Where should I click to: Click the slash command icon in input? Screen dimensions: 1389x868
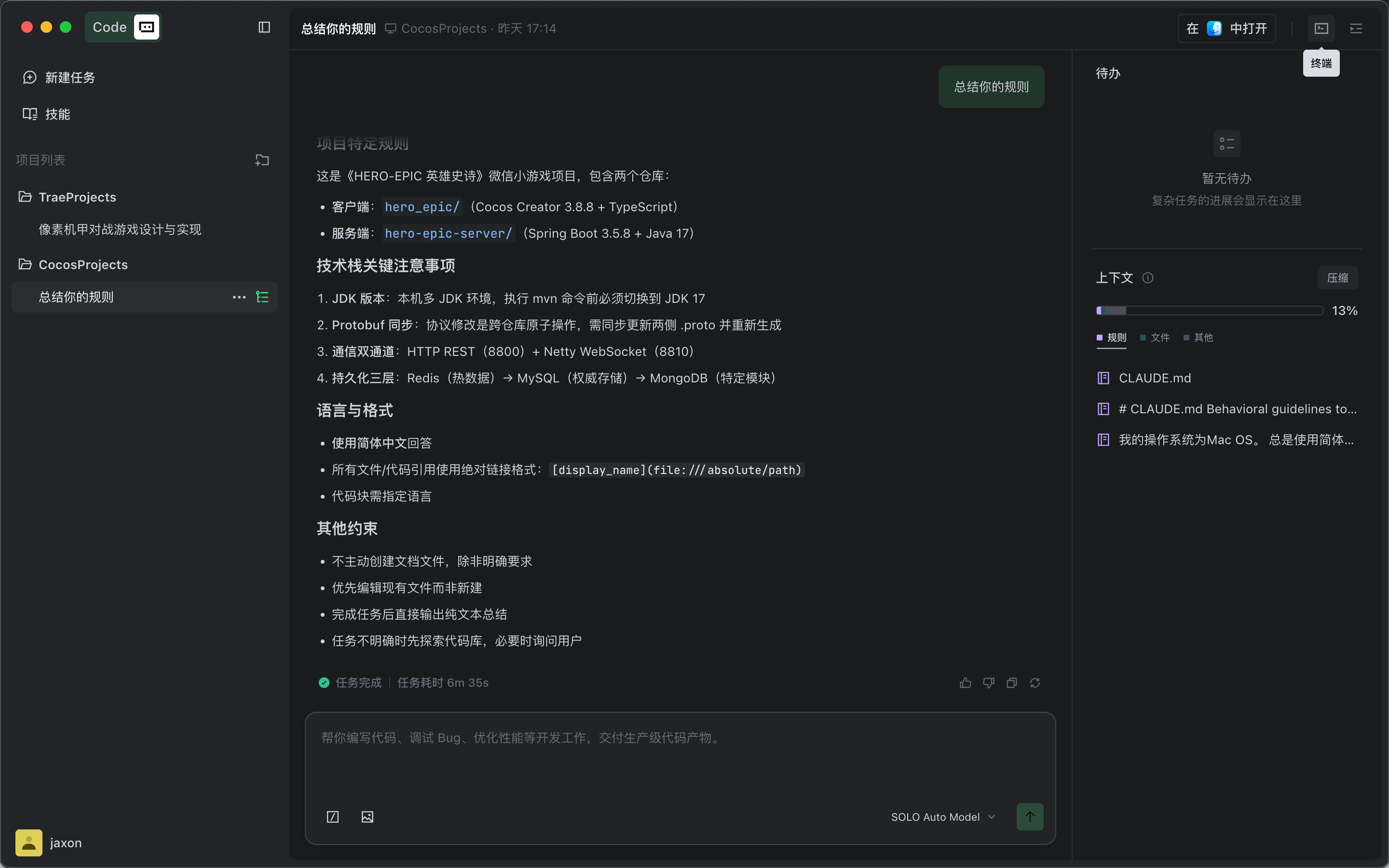[x=333, y=816]
